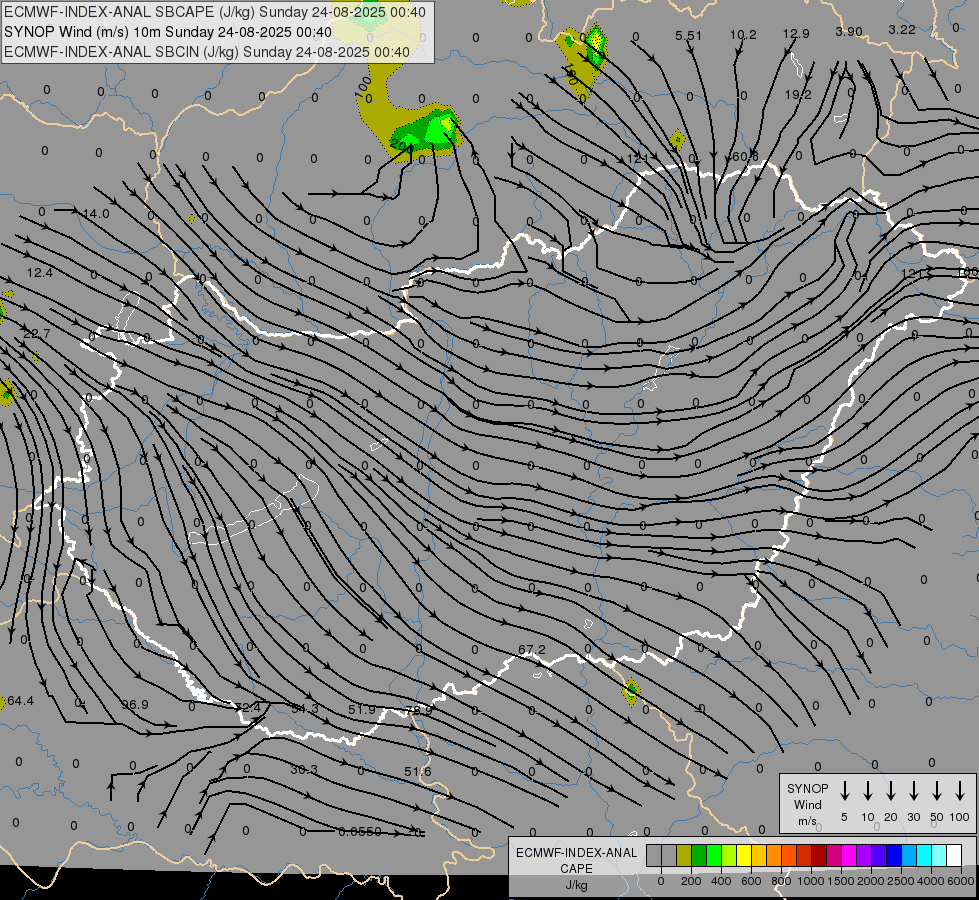
Task: Click the map value 64.4
Action: [x=21, y=701]
